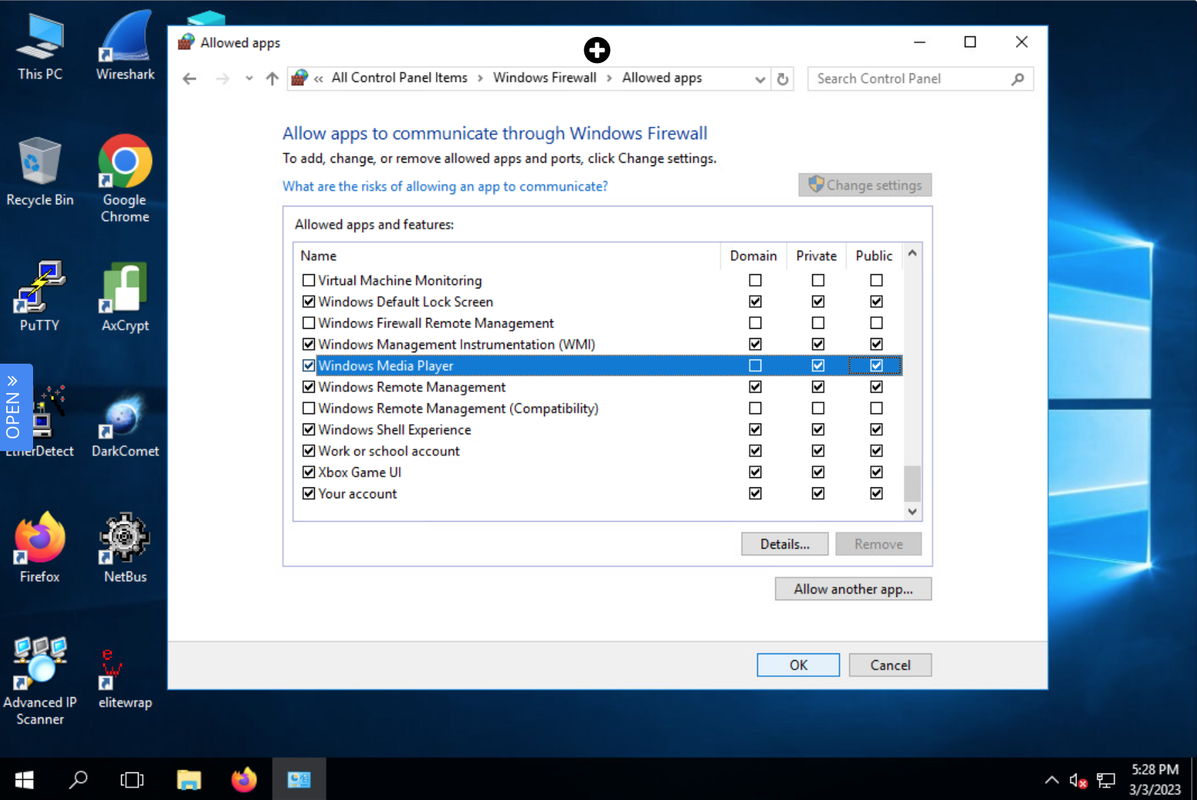Switch to Firefox on taskbar
This screenshot has height=800, width=1197.
tap(244, 779)
